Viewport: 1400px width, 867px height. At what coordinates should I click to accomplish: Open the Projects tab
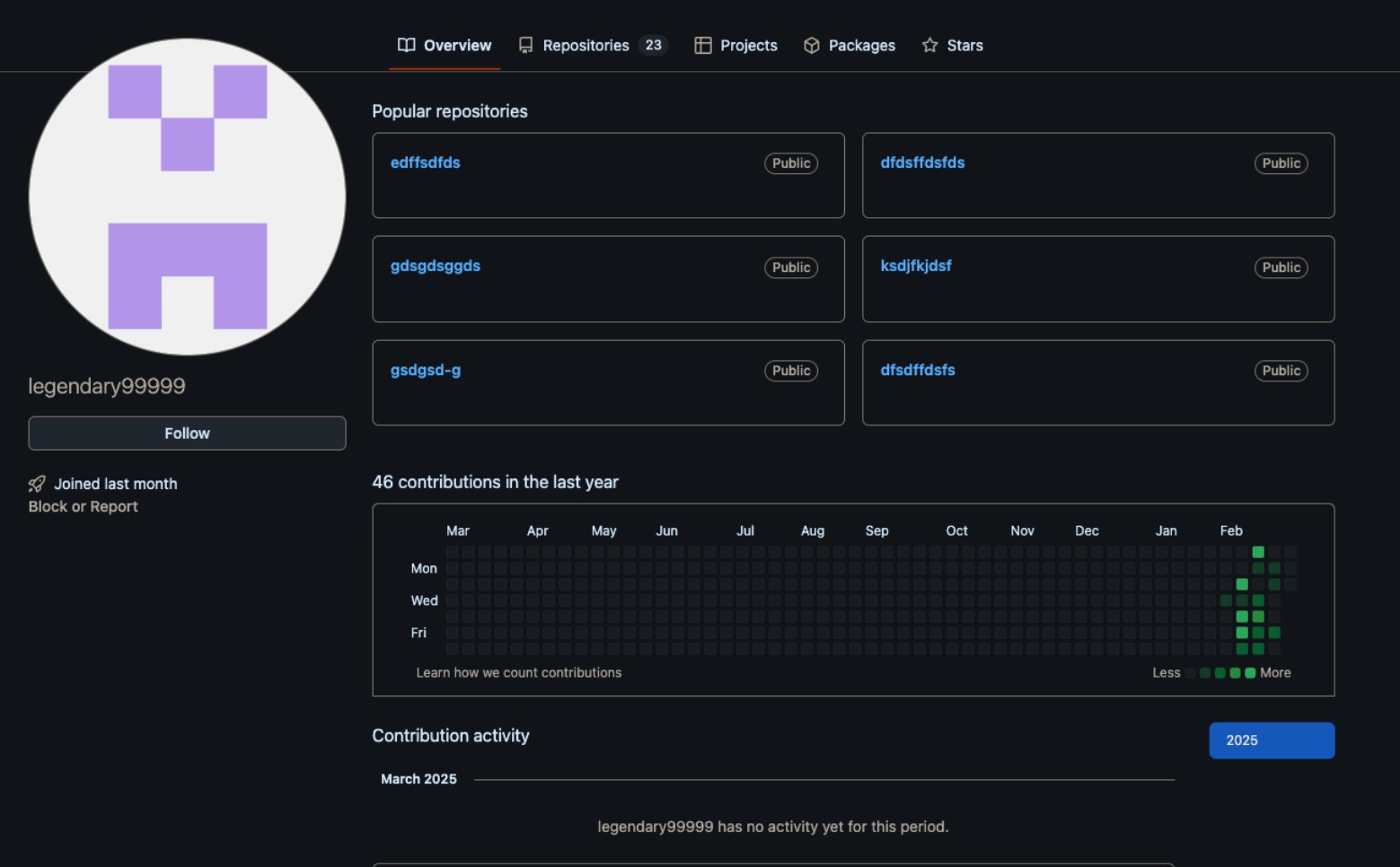click(x=735, y=45)
